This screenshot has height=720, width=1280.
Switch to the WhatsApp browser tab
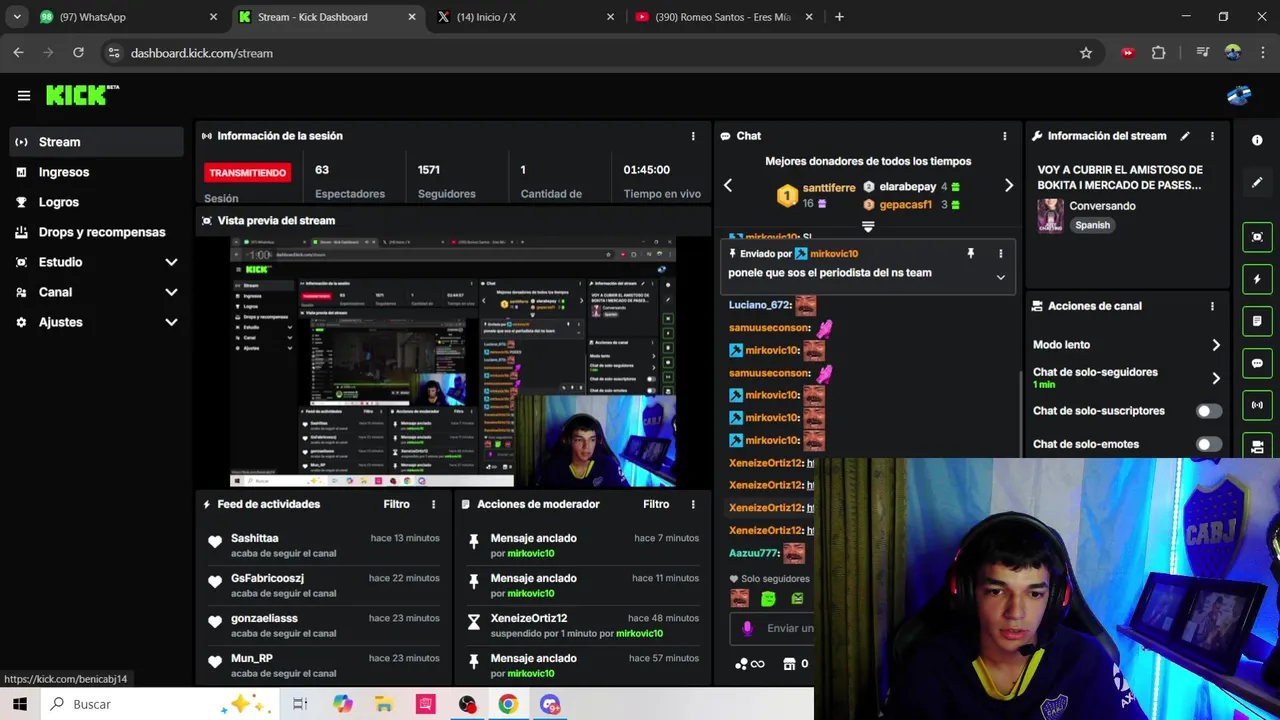pyautogui.click(x=127, y=17)
